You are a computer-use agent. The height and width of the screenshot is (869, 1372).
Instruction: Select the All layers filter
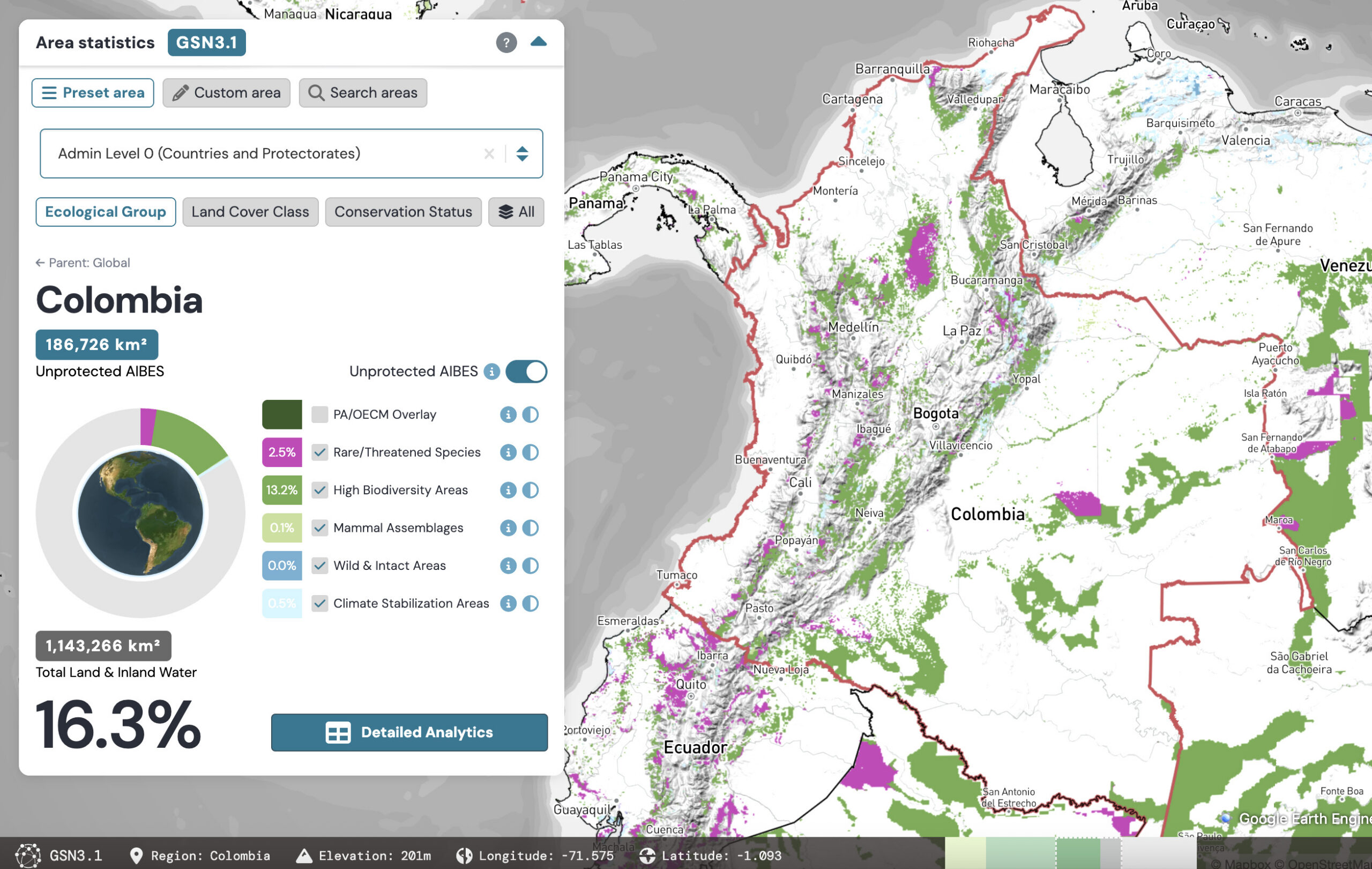[516, 212]
